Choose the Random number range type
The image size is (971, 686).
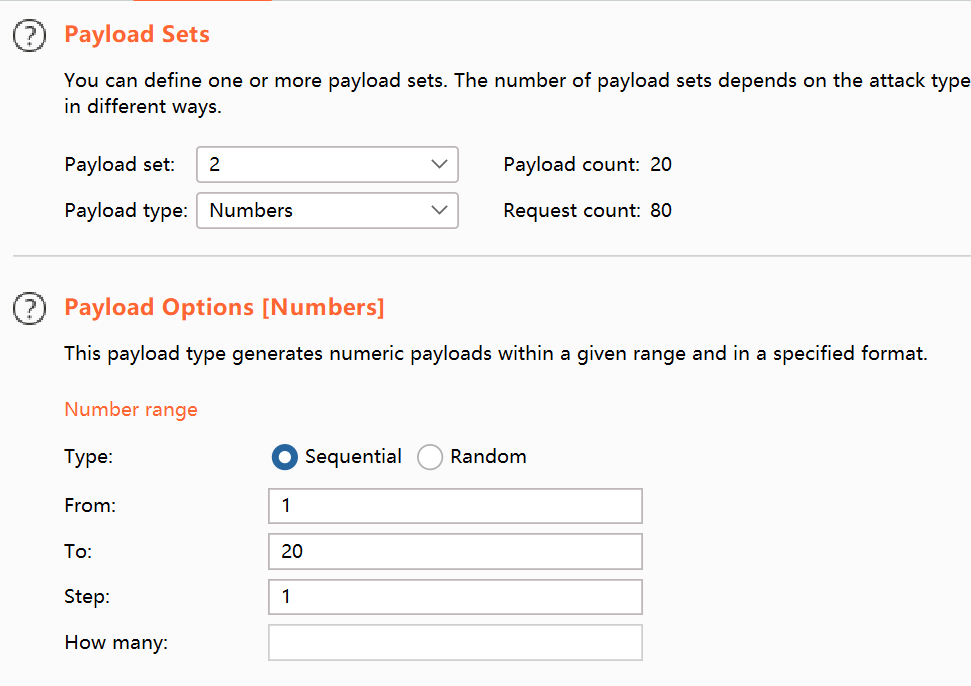pos(430,457)
